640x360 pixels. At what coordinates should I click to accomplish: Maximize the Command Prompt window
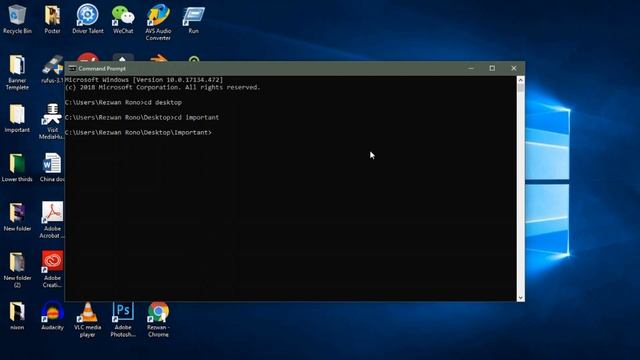[492, 68]
